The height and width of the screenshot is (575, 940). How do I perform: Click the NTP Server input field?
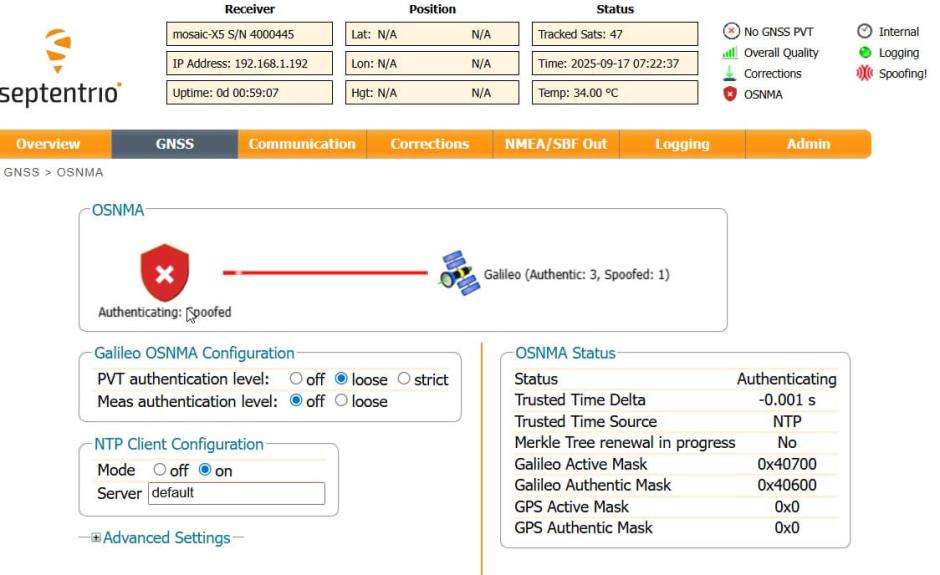pyautogui.click(x=236, y=493)
